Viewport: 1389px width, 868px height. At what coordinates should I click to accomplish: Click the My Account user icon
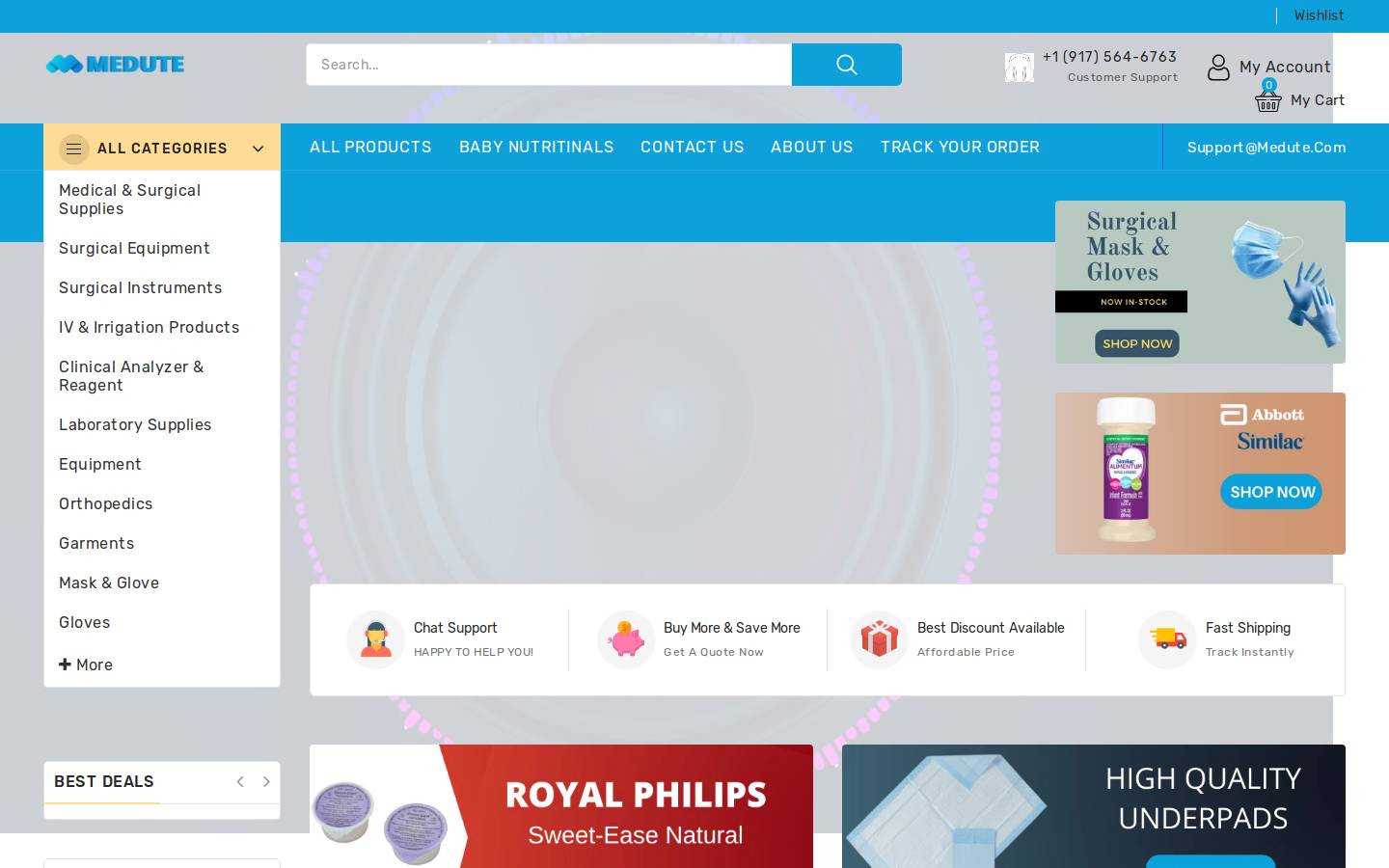(x=1218, y=68)
